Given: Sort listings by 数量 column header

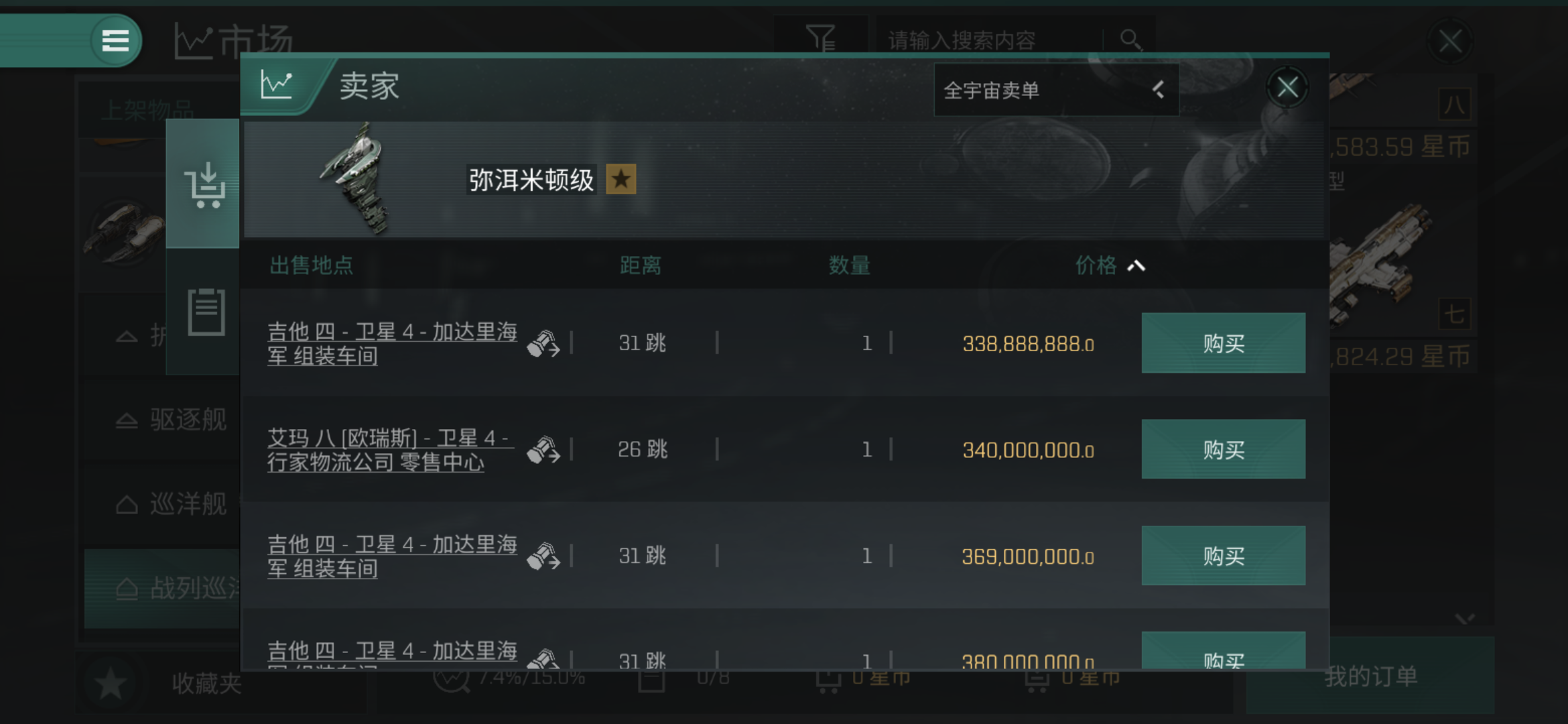Looking at the screenshot, I should [849, 265].
